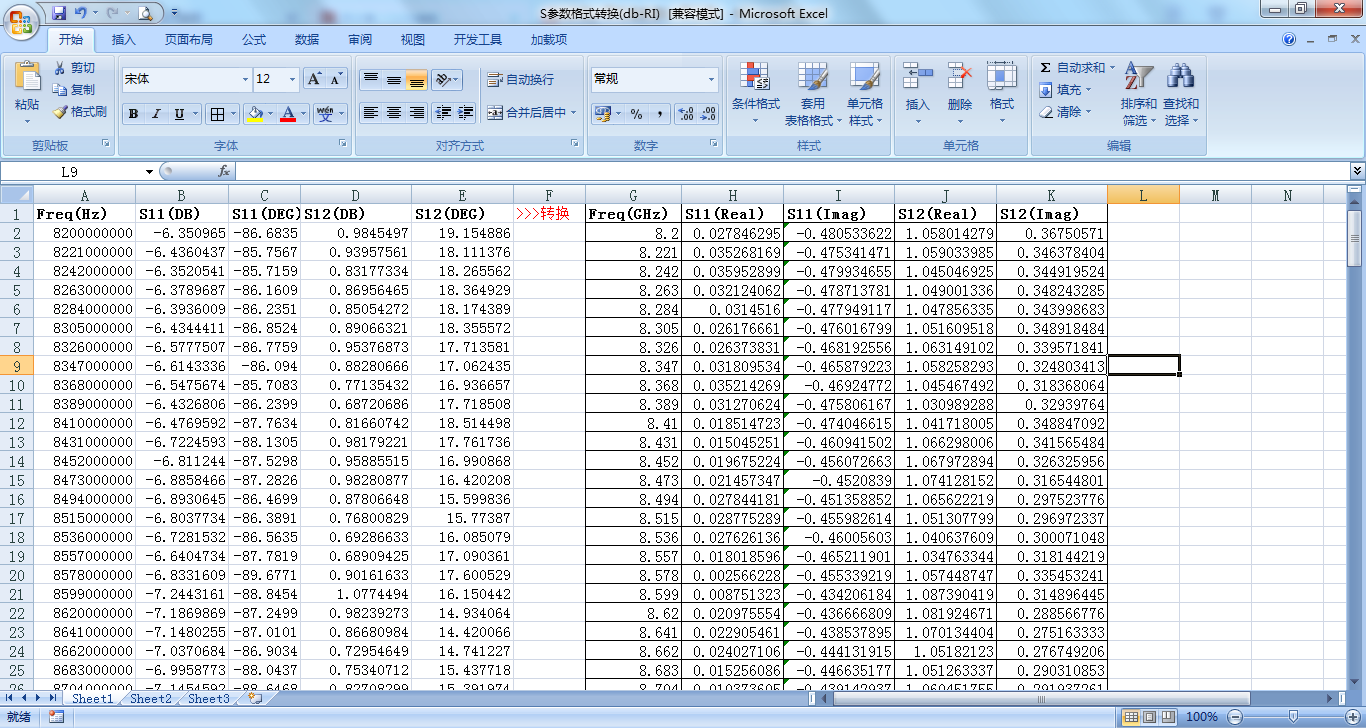The width and height of the screenshot is (1366, 728).
Task: Click the insert new worksheet tab icon
Action: pos(256,699)
